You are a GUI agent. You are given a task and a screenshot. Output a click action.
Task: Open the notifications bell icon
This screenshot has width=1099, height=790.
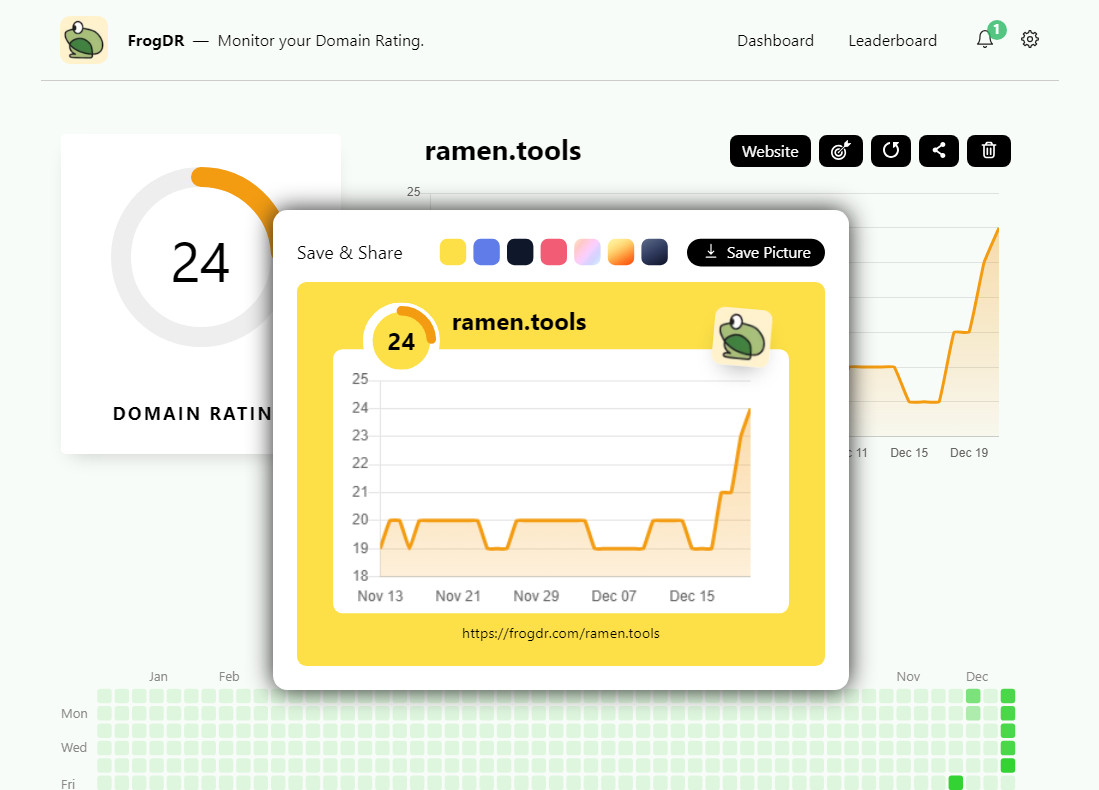[985, 39]
